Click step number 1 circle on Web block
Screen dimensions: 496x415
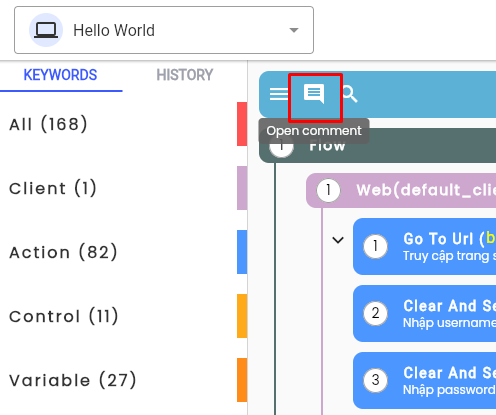pyautogui.click(x=329, y=190)
